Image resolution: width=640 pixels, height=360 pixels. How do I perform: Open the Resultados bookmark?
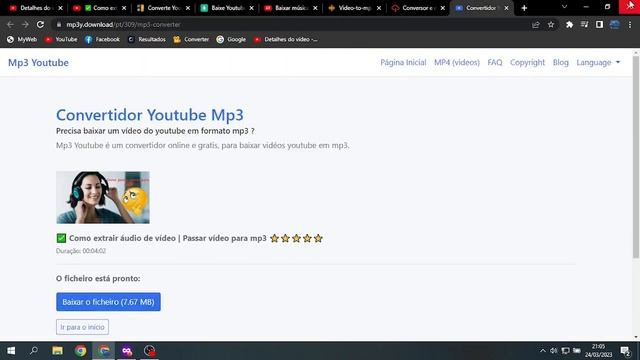click(x=147, y=39)
